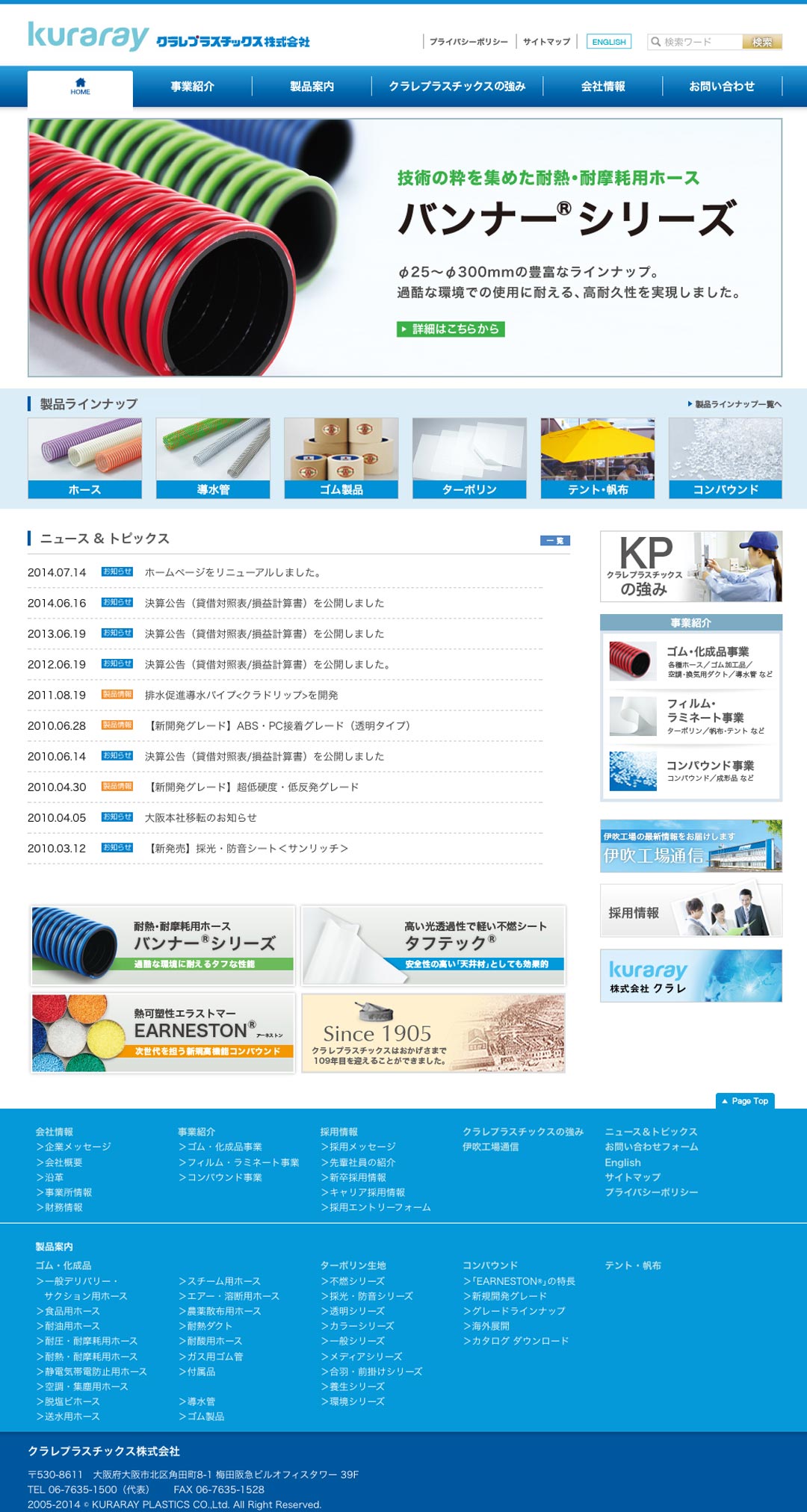The width and height of the screenshot is (807, 1512).
Task: Open footer link 新卒採用情報
Action: (353, 1177)
